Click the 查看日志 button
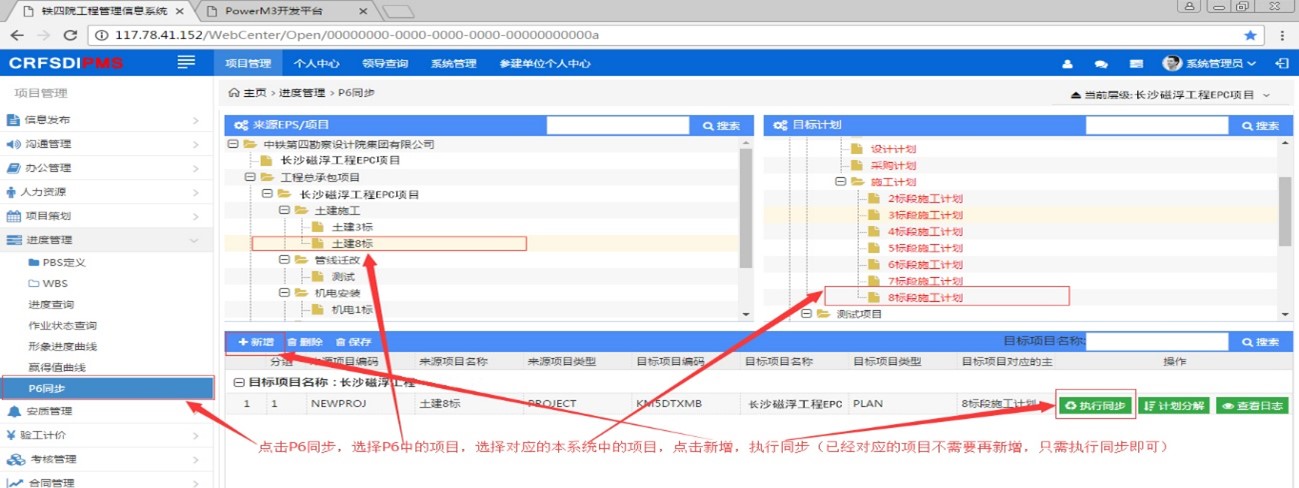This screenshot has width=1299, height=488. 1252,405
